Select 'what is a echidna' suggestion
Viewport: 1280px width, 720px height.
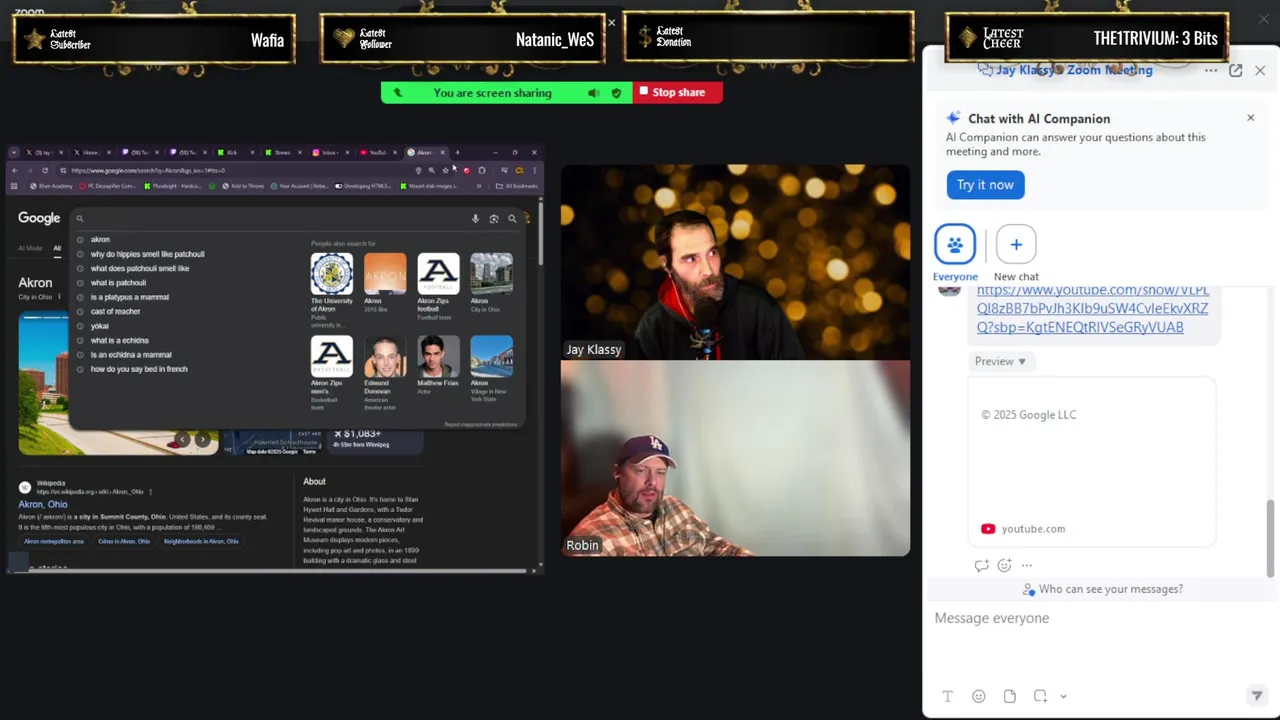pyautogui.click(x=119, y=340)
